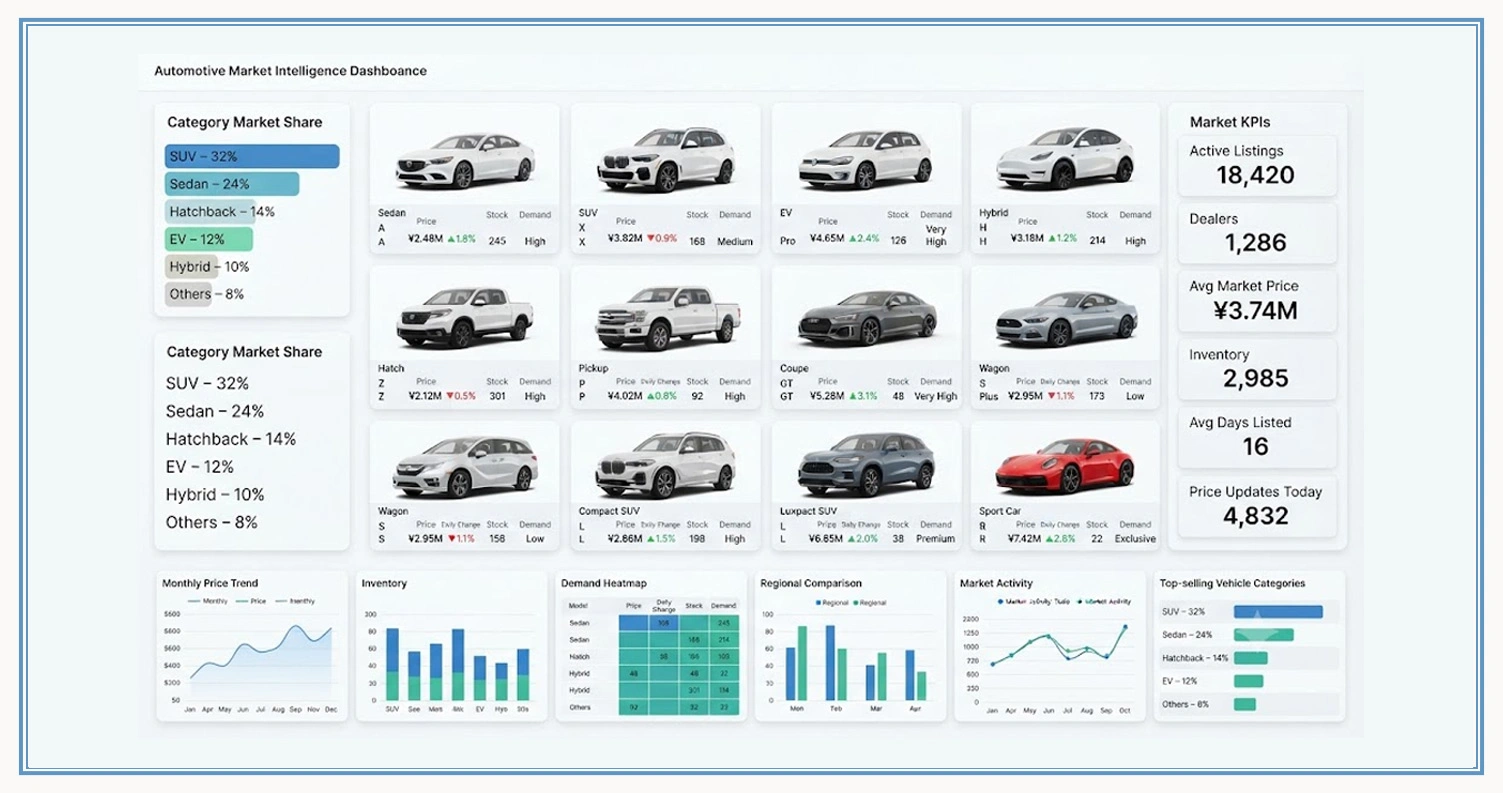Click the large-text Others – 8% entry

(x=212, y=522)
